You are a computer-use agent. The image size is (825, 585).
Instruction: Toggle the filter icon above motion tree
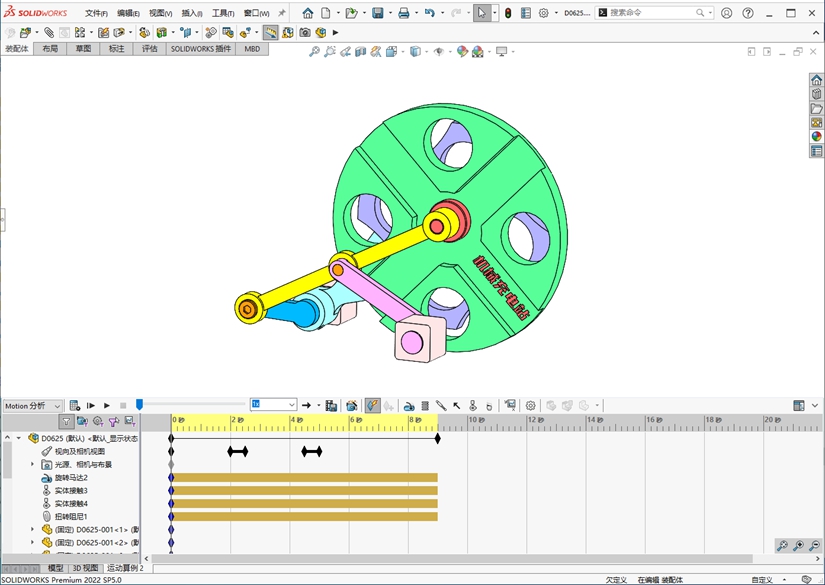pos(66,422)
